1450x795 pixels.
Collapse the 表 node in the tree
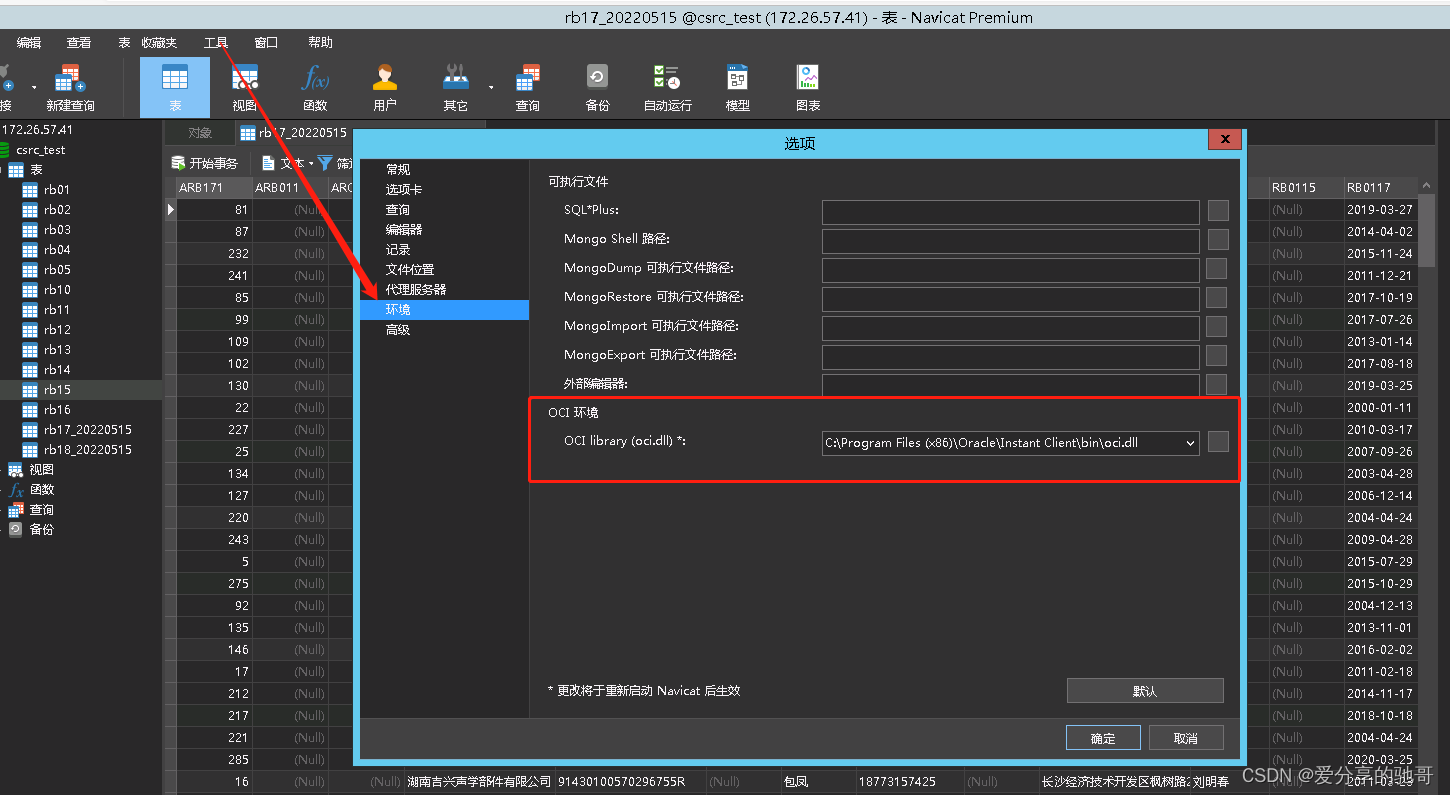2,170
